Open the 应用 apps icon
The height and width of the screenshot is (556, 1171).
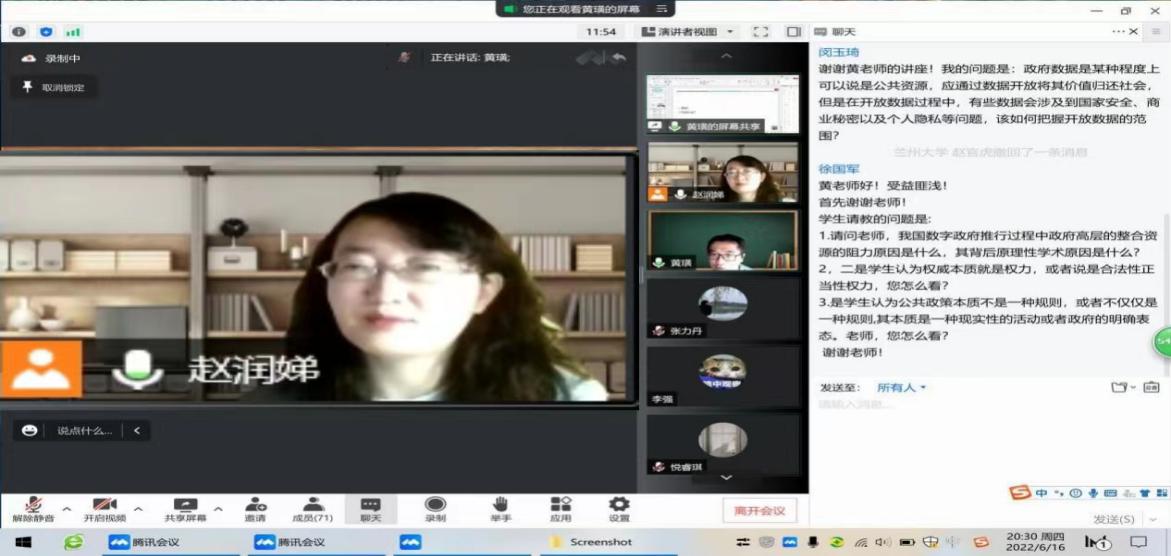pos(560,505)
